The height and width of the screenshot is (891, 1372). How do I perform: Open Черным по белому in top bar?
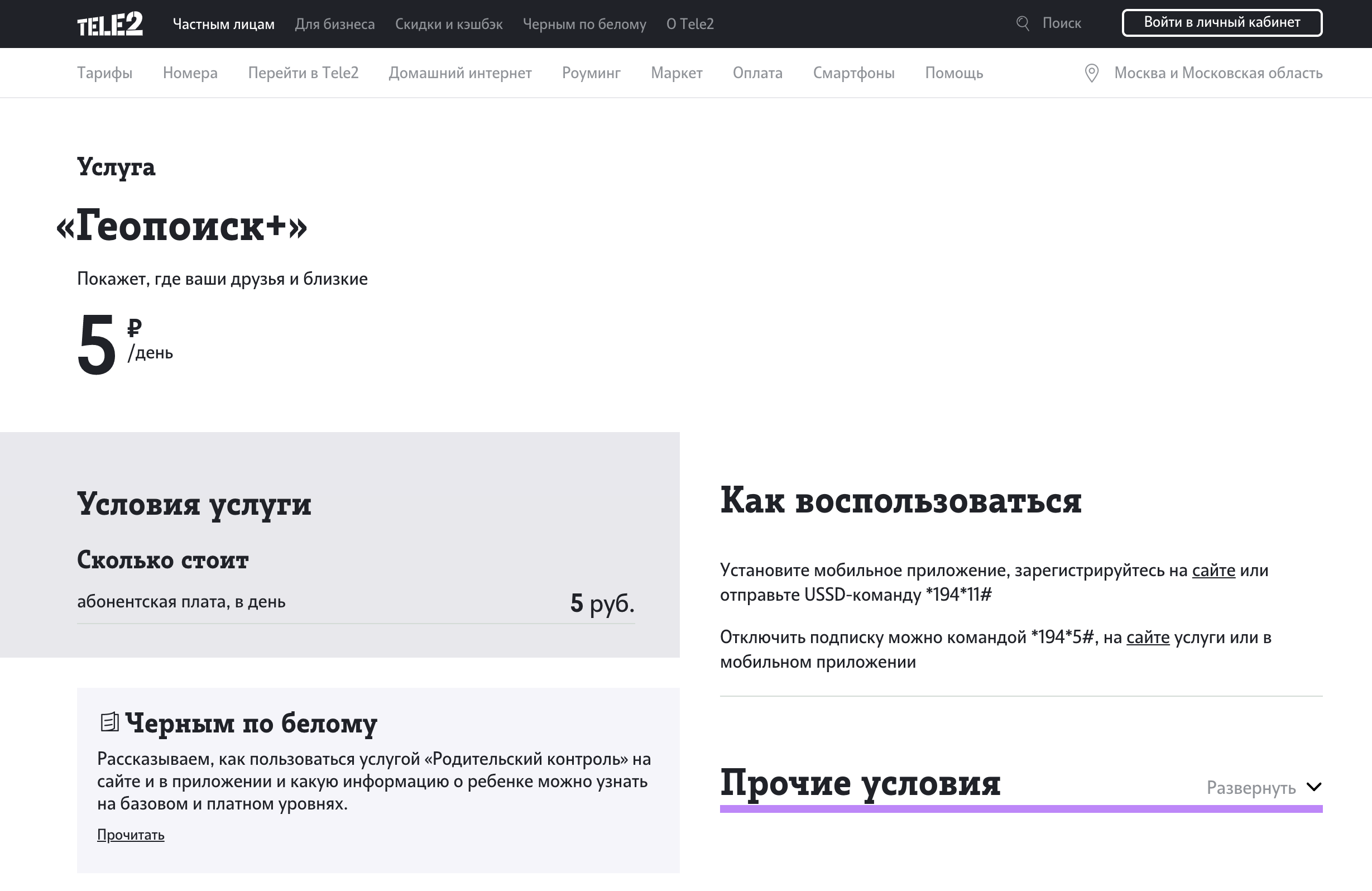[x=584, y=24]
